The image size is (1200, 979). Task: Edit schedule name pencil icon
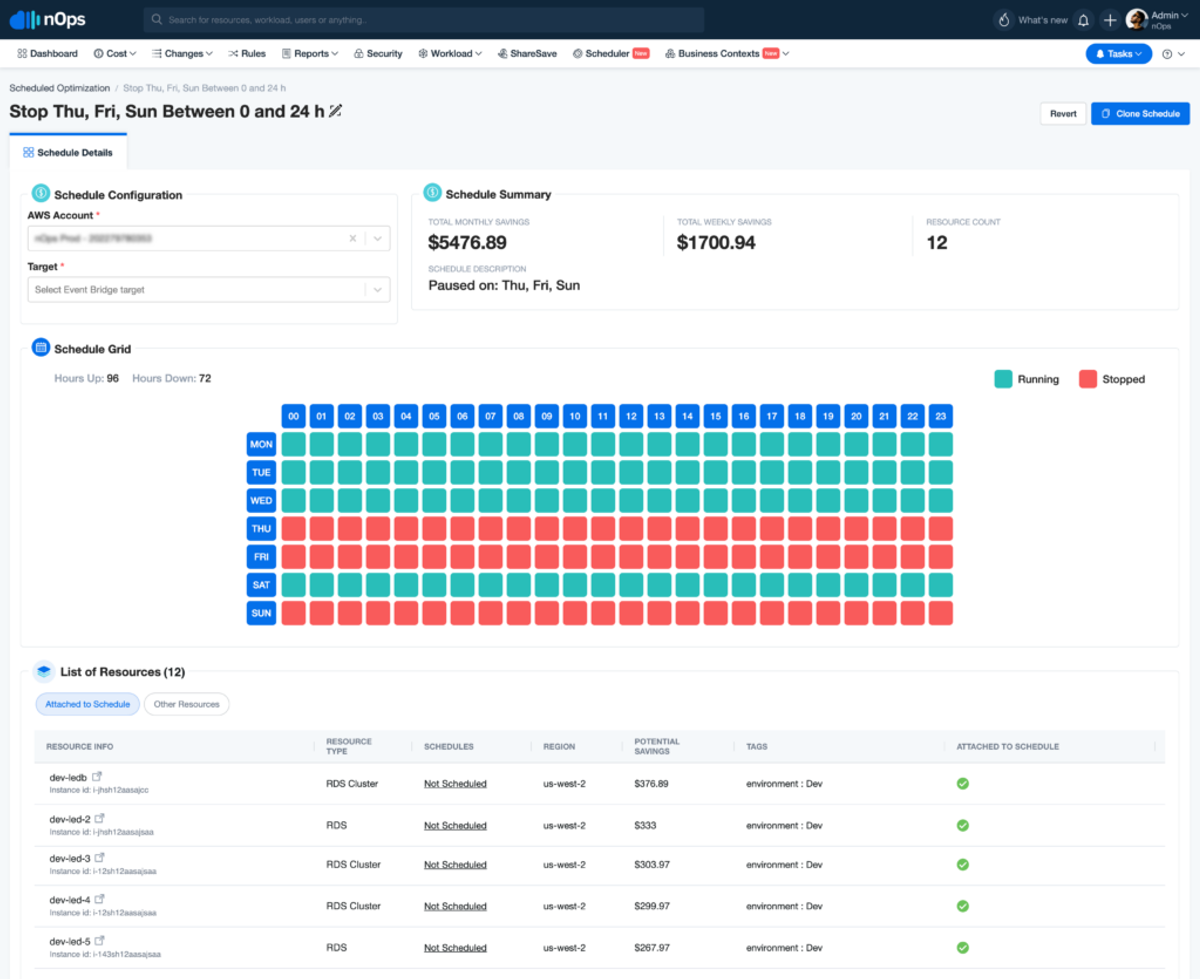335,111
